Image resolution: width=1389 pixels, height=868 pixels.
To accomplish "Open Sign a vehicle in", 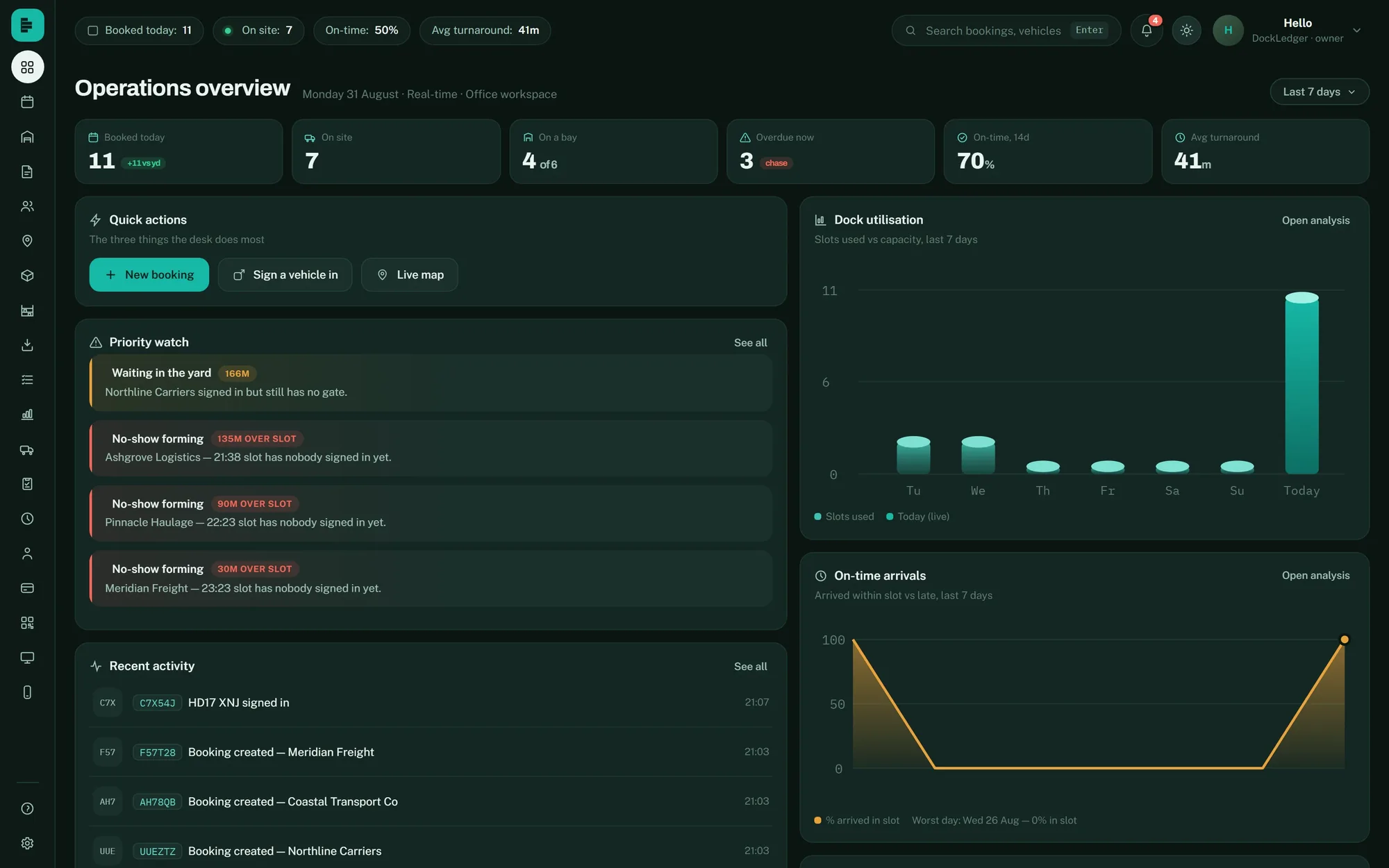I will (x=285, y=275).
